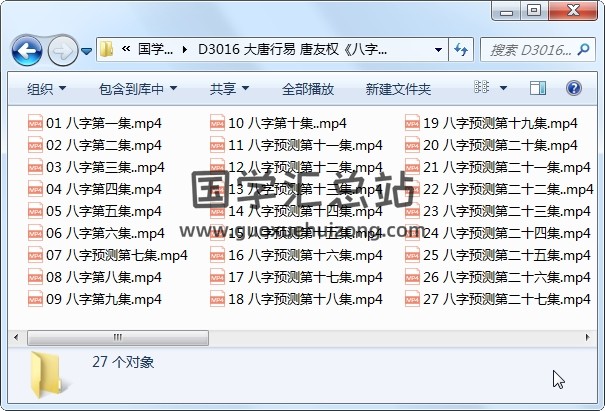Screen dimensions: 605x411
Task: Click the Back navigation arrow button
Action: pos(25,49)
